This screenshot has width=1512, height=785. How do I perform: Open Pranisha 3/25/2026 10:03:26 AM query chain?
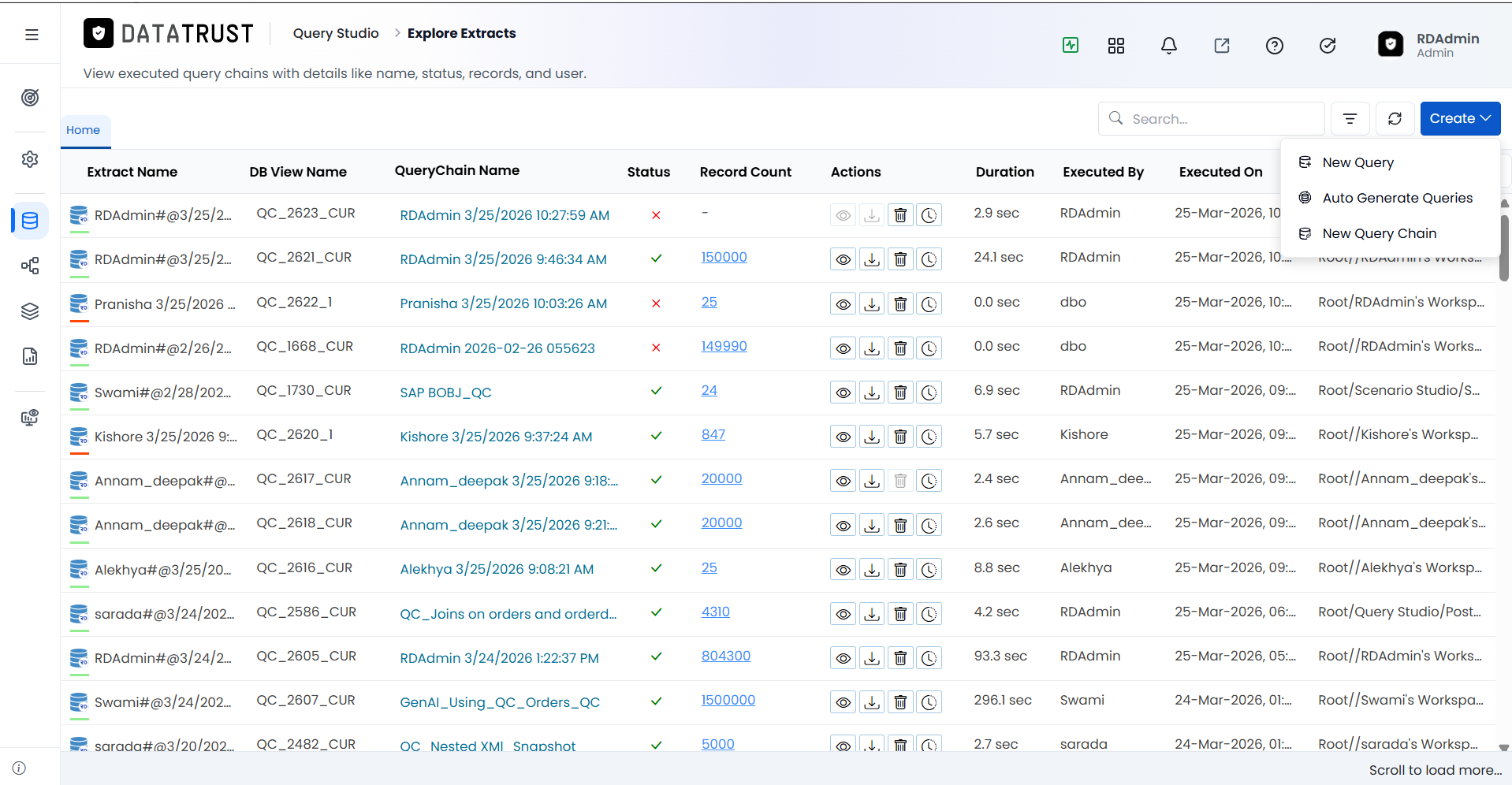click(x=503, y=303)
